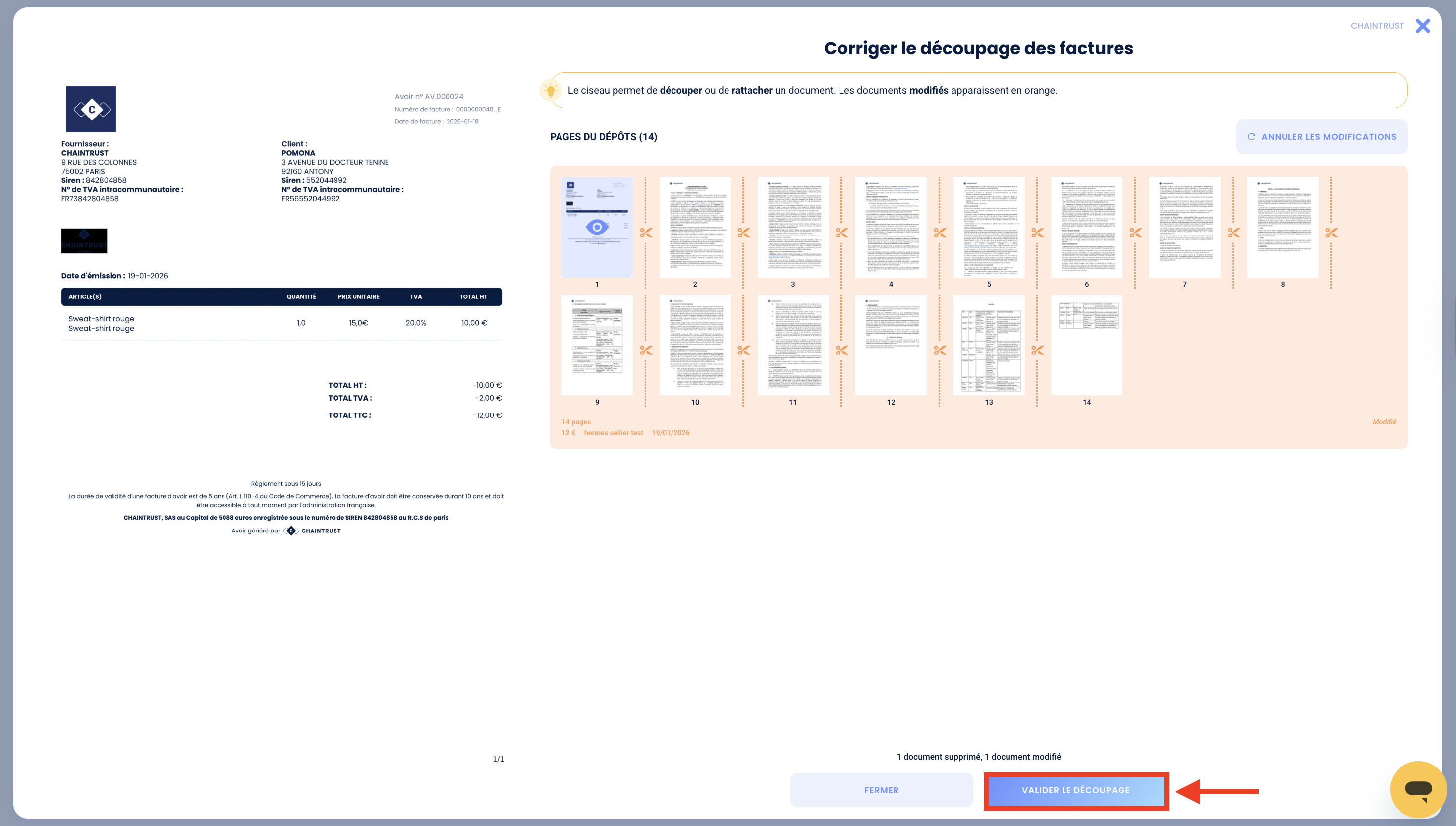1456x826 pixels.
Task: Click scissors between pages 6 and 7
Action: click(1136, 233)
